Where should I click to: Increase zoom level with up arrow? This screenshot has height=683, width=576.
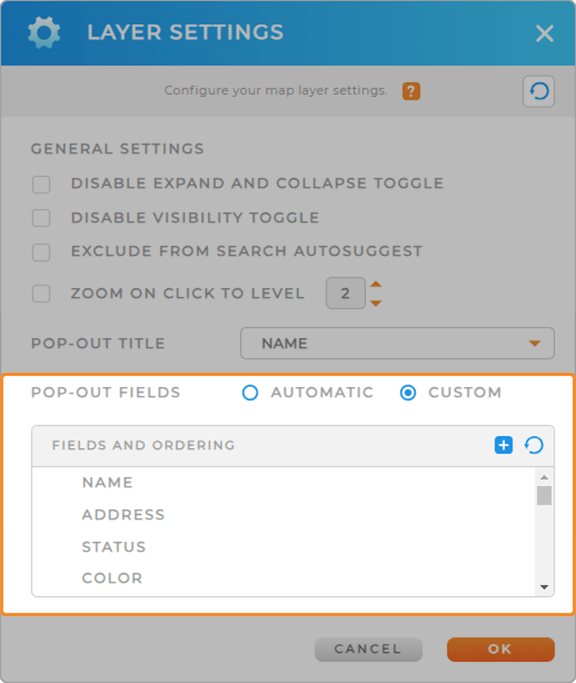376,284
